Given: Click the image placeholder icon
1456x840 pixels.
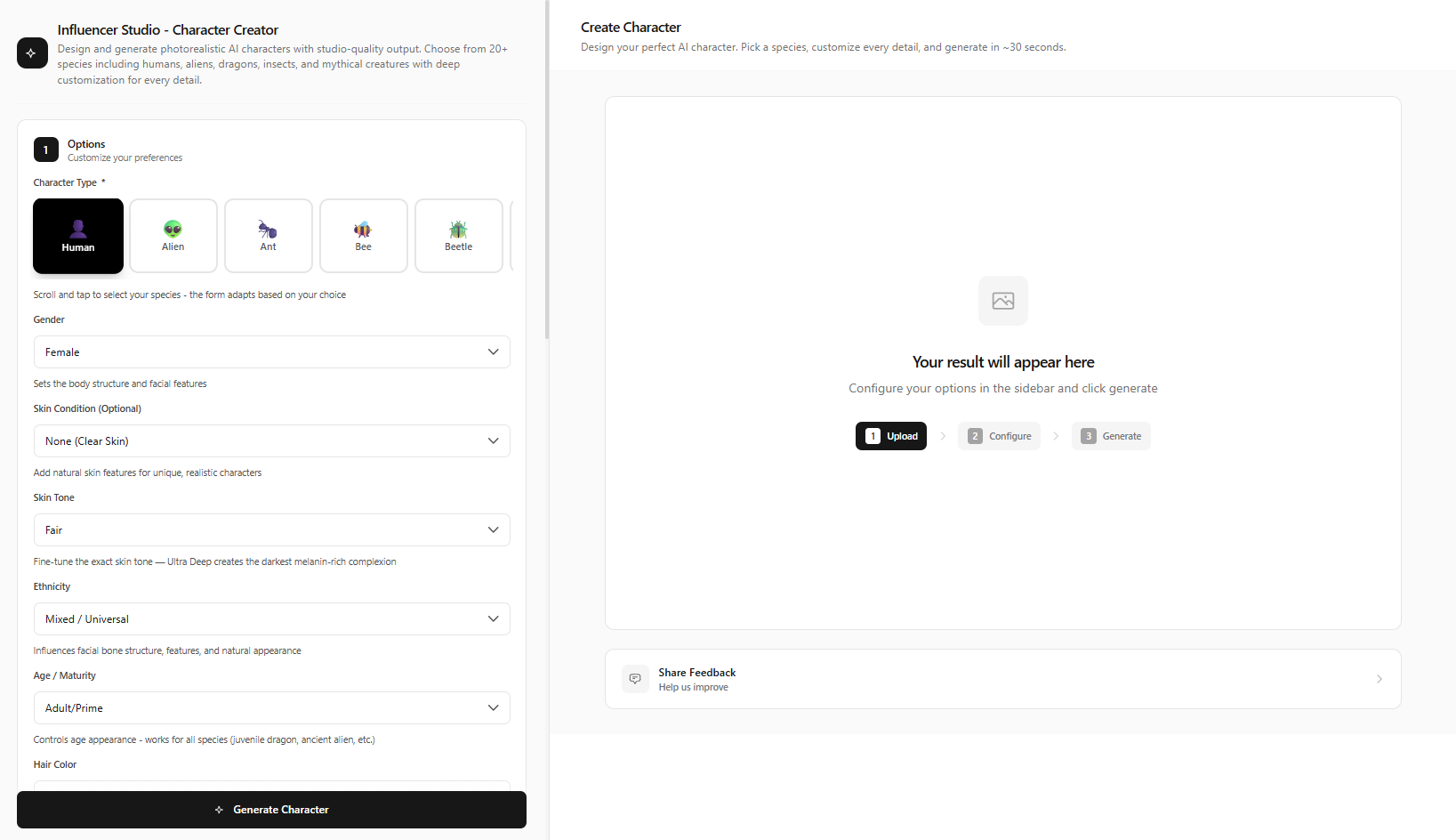Looking at the screenshot, I should pyautogui.click(x=1002, y=301).
